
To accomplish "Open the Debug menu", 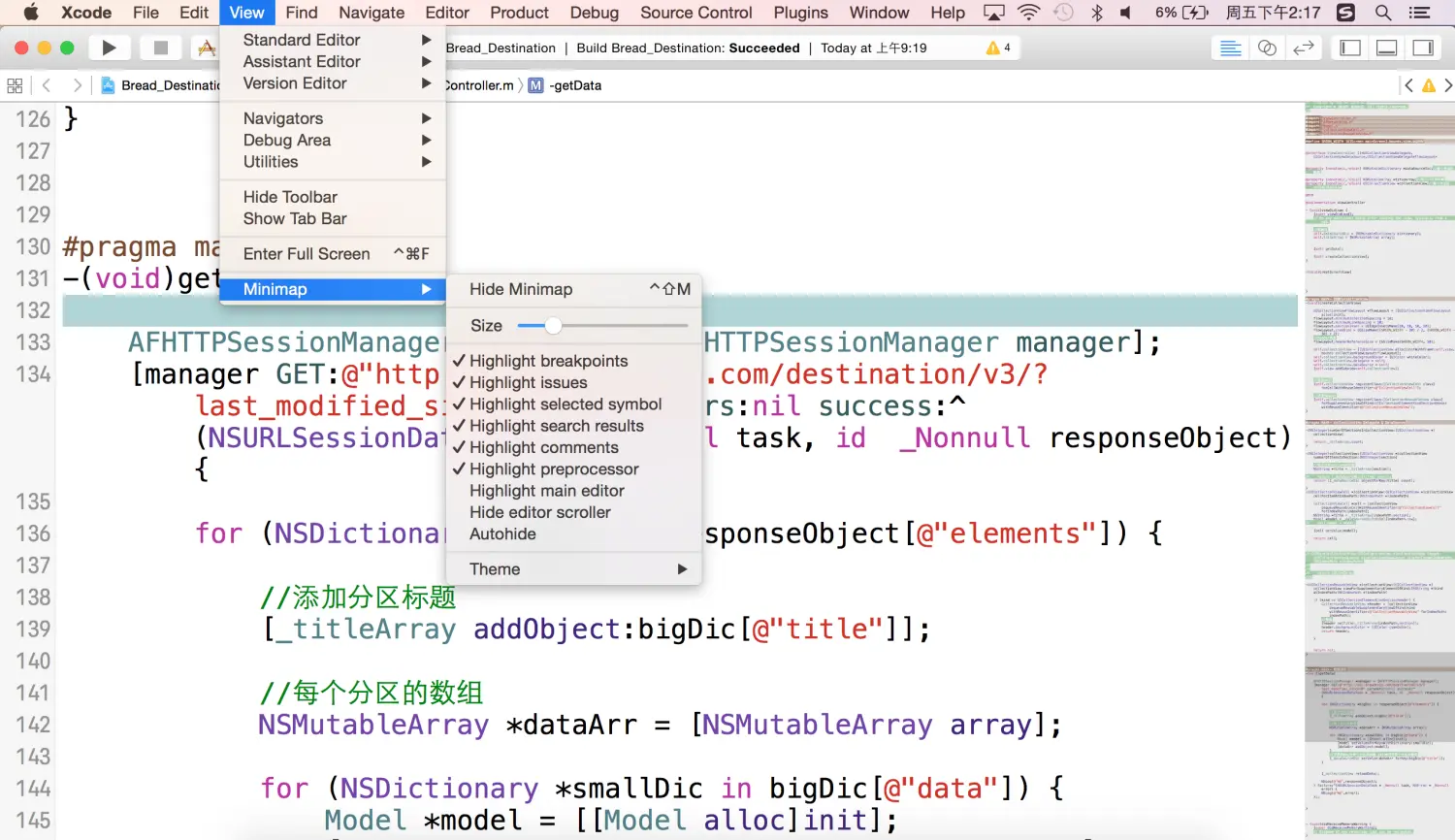I will (595, 13).
